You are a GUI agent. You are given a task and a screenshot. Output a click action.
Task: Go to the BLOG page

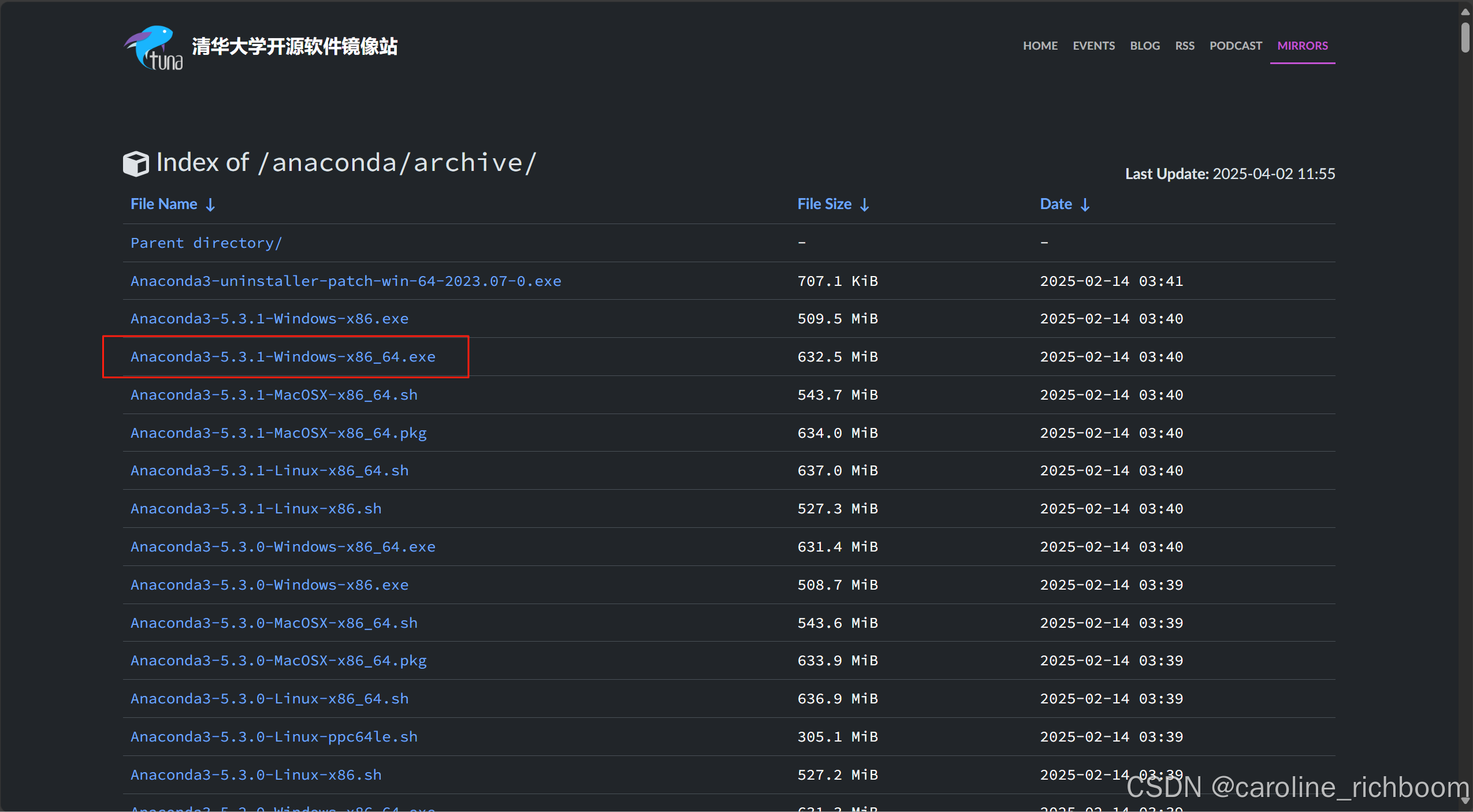click(1144, 46)
